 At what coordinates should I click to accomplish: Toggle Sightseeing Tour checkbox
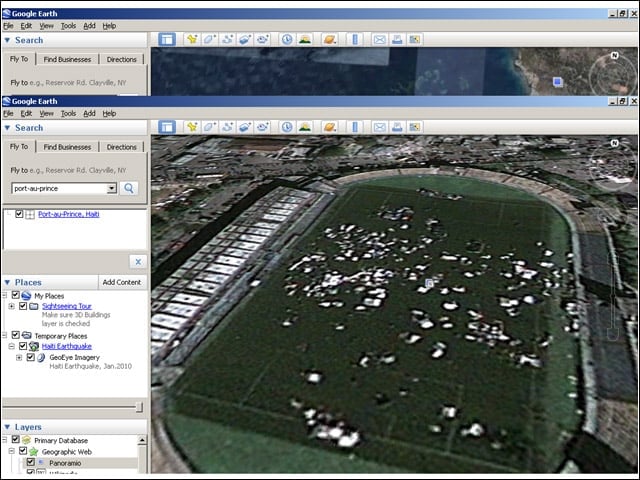click(x=23, y=306)
